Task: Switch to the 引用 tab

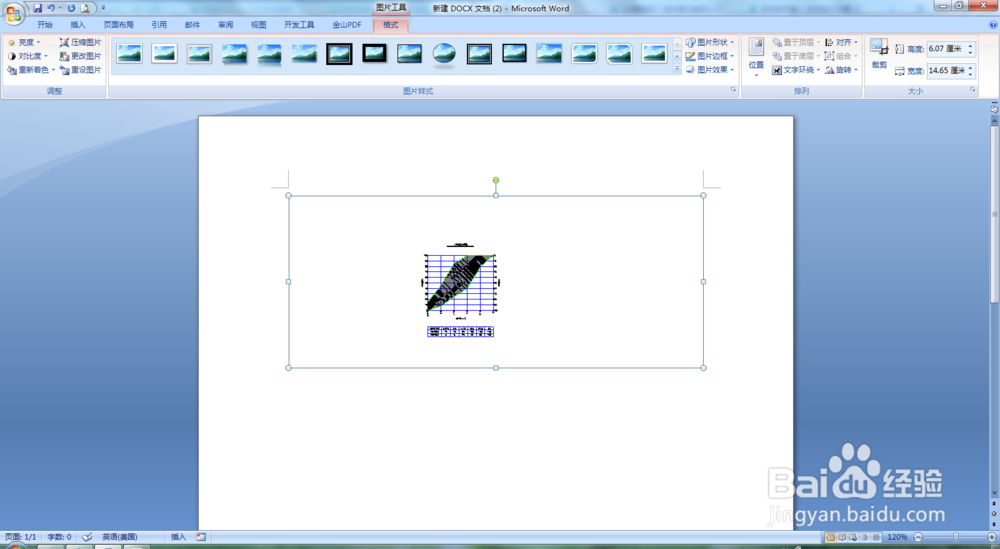Action: point(159,25)
